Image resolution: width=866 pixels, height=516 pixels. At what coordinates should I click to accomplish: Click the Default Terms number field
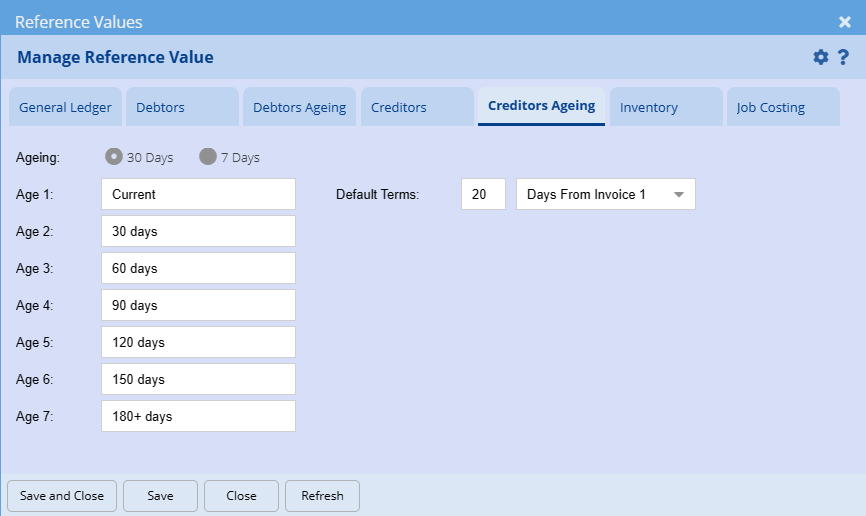[483, 194]
